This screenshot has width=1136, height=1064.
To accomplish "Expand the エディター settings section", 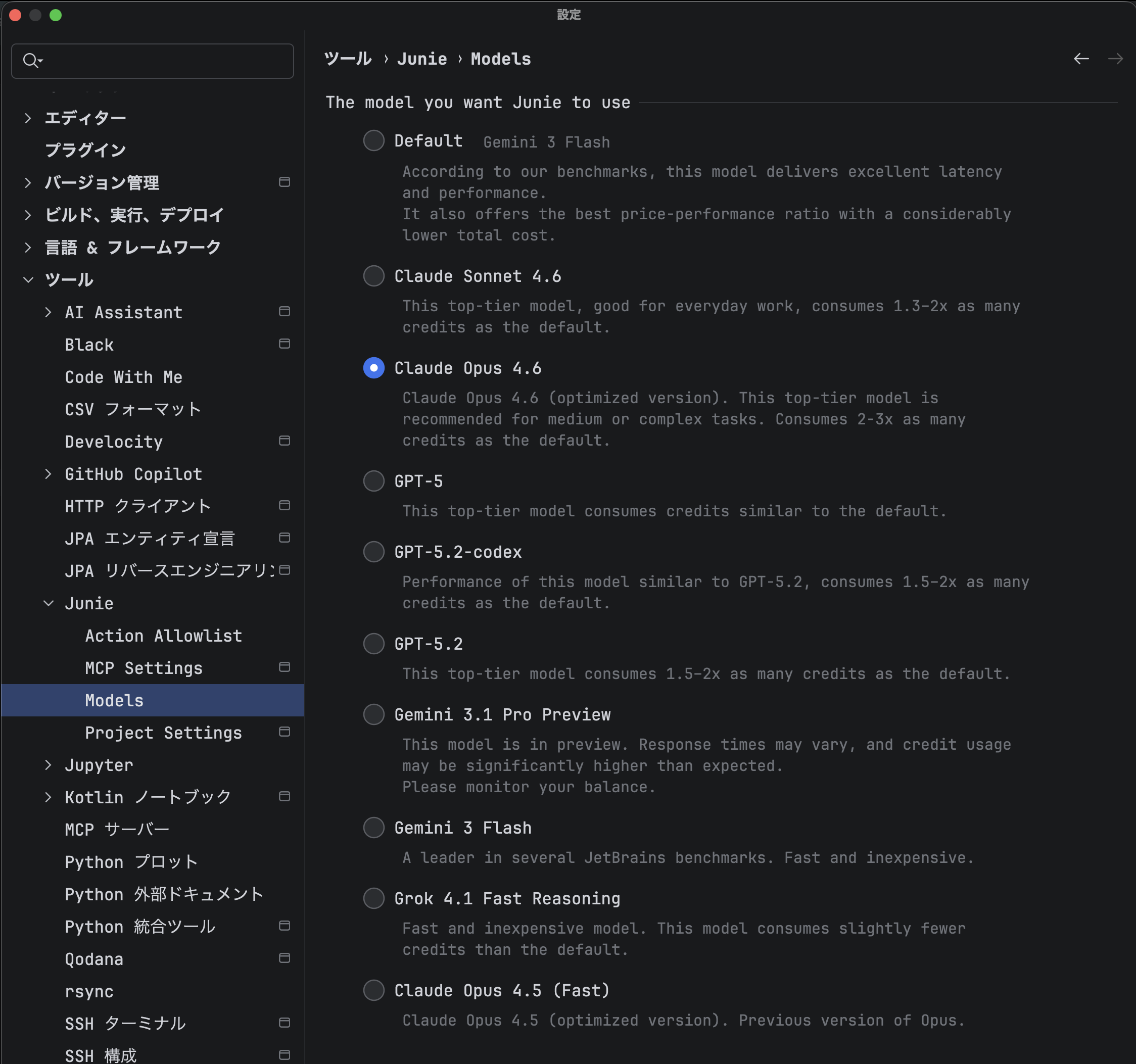I will coord(28,118).
